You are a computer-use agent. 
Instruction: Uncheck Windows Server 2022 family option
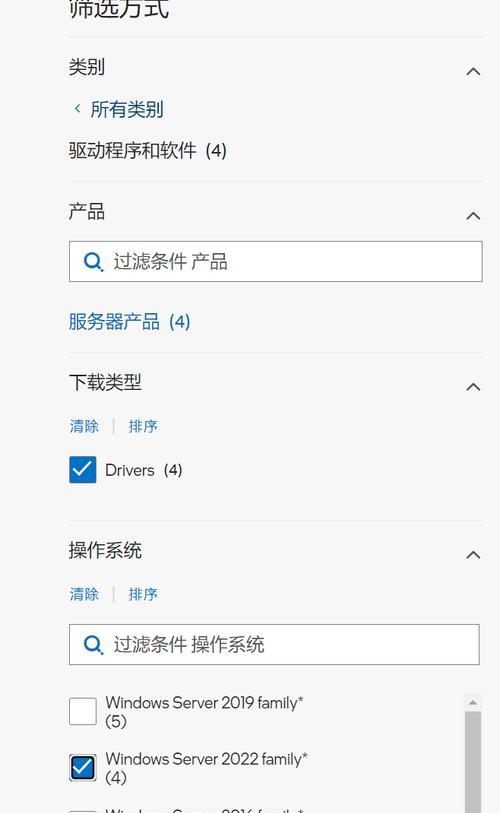pyautogui.click(x=82, y=767)
